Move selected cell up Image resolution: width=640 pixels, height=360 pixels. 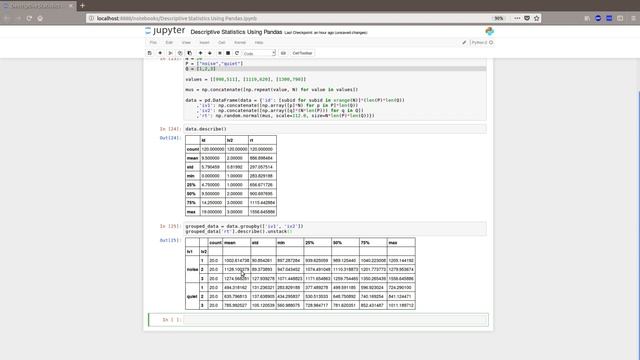tap(200, 53)
